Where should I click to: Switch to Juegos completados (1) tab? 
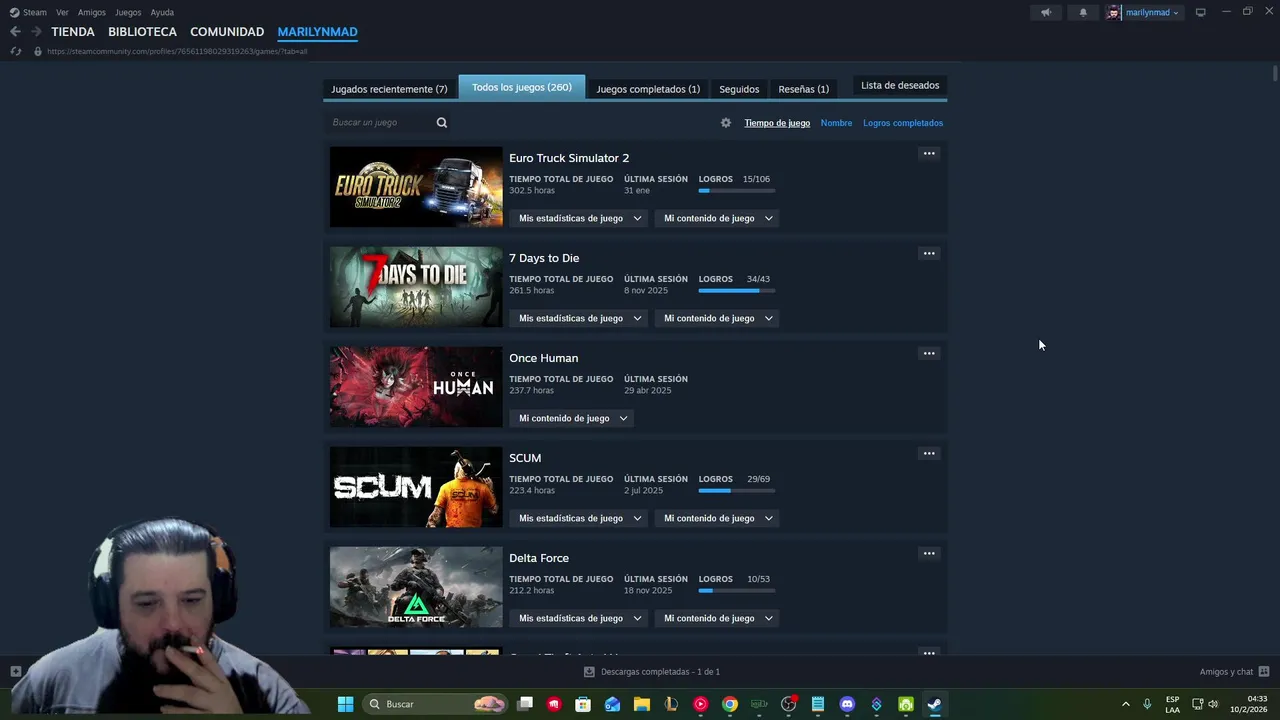648,89
